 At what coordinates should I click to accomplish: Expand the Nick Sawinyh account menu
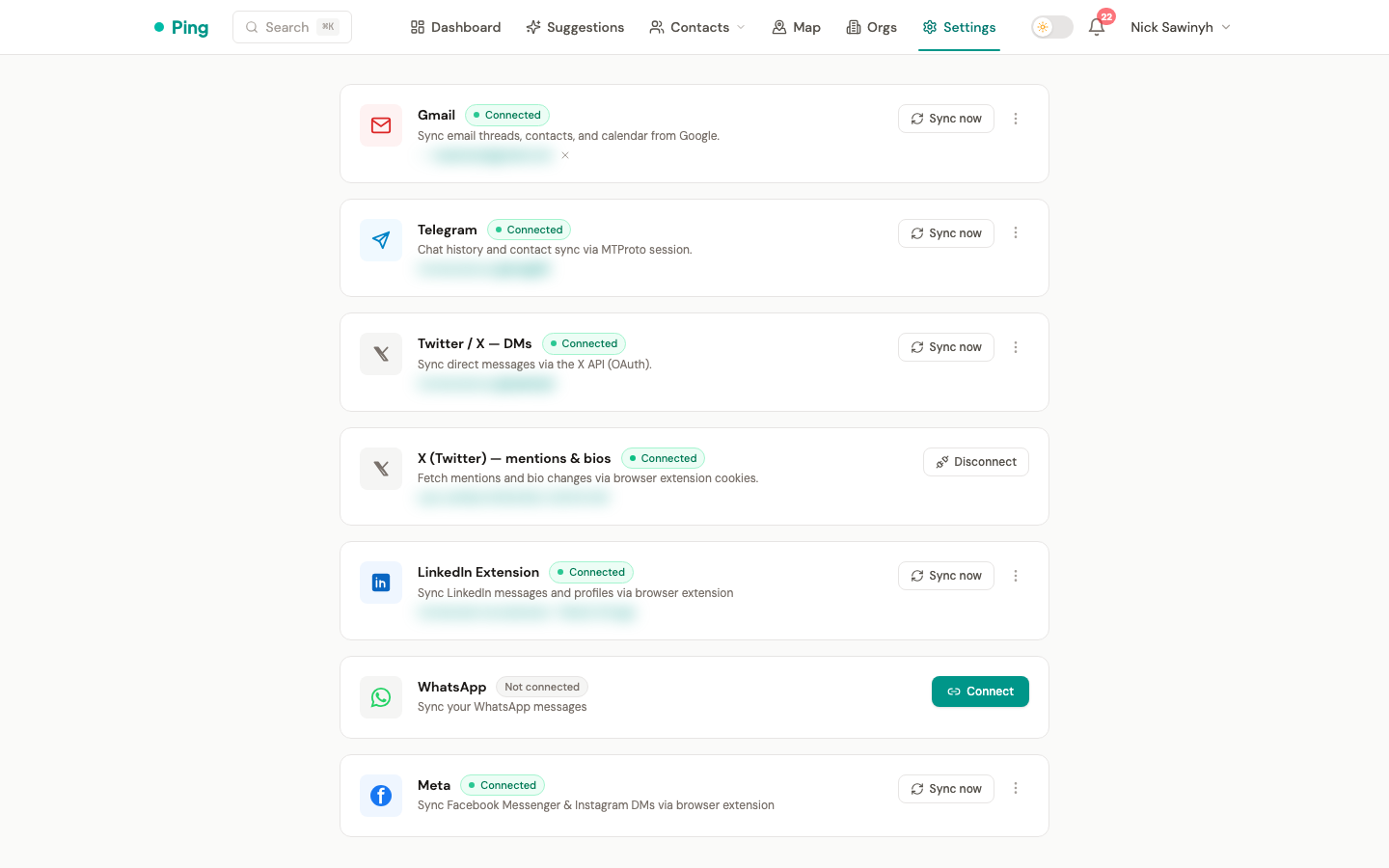pyautogui.click(x=1181, y=27)
